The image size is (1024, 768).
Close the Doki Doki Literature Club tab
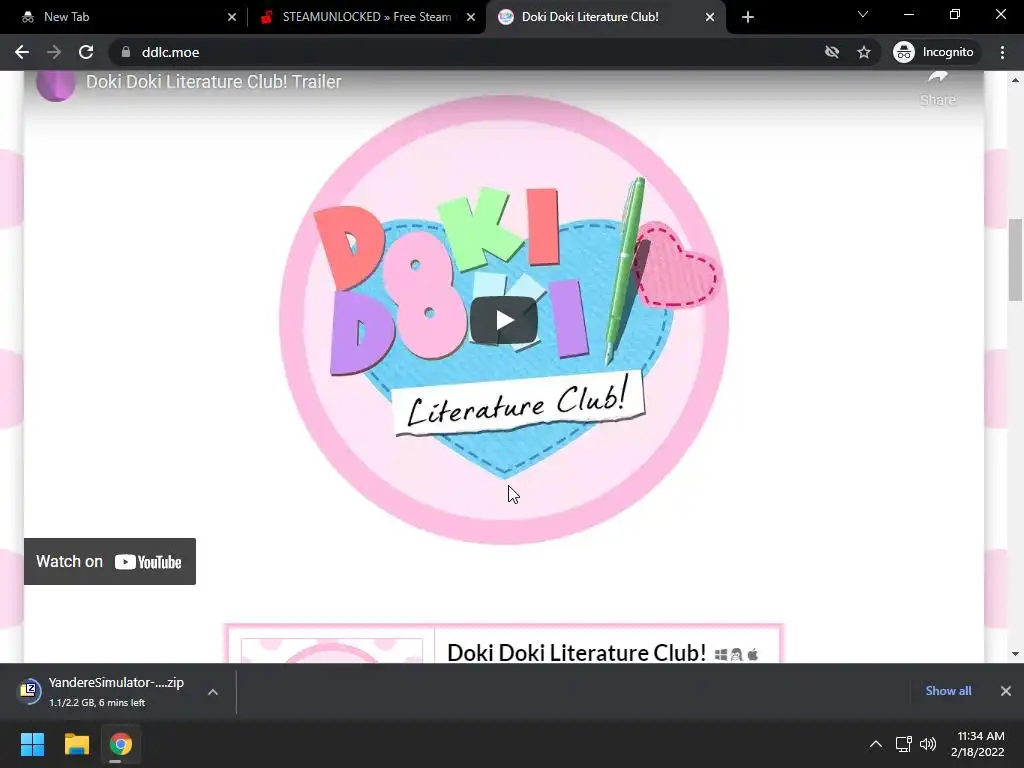click(710, 17)
